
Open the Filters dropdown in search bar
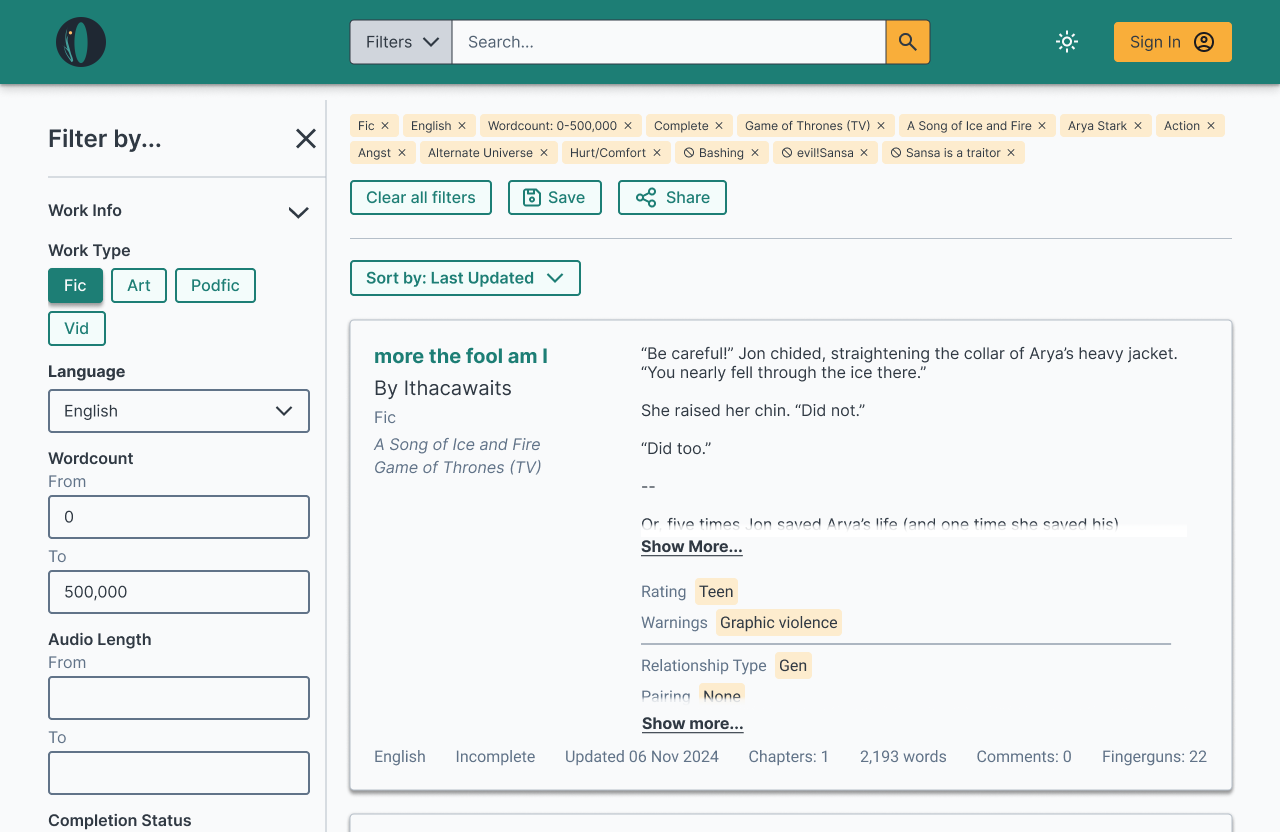tap(401, 42)
